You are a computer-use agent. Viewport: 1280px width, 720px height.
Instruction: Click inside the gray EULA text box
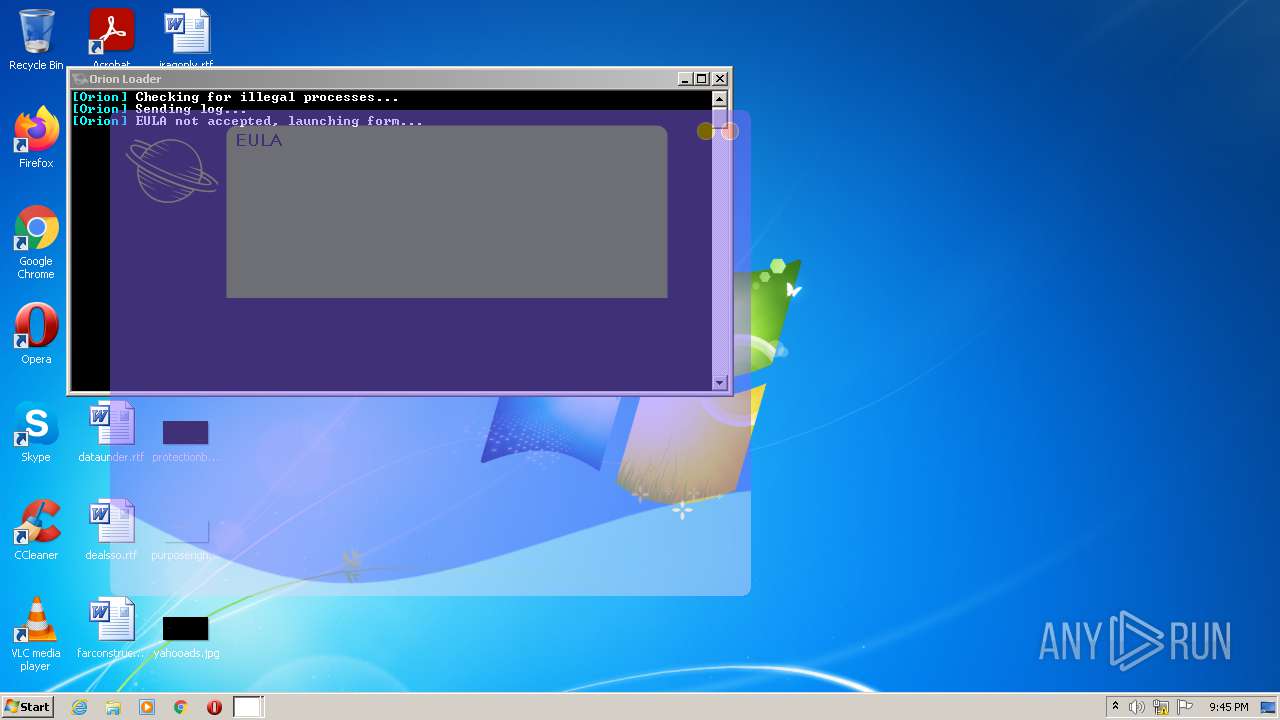point(446,212)
